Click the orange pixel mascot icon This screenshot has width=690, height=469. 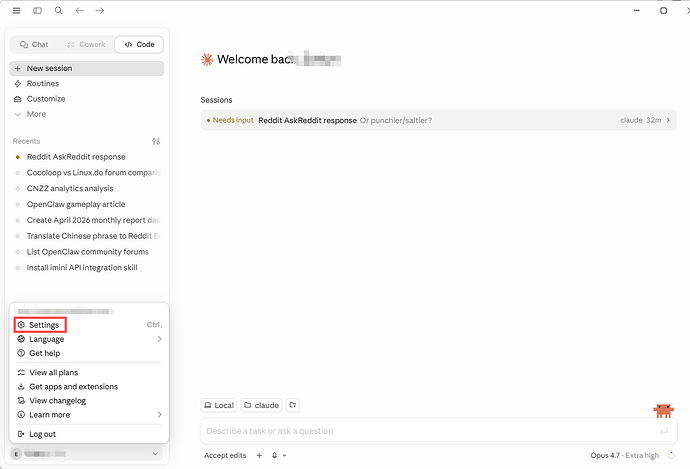[664, 411]
